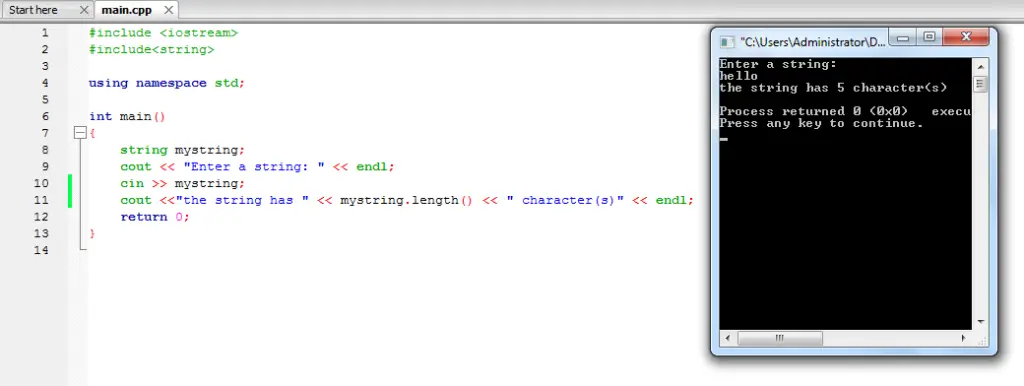Click the console horizontal scrollbar thumb

pyautogui.click(x=780, y=338)
